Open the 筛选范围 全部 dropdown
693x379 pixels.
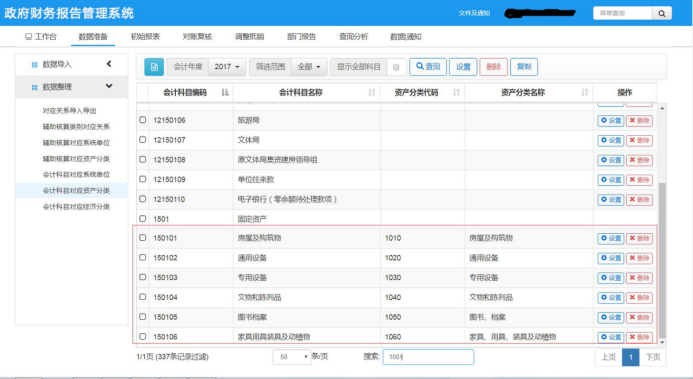pos(309,67)
